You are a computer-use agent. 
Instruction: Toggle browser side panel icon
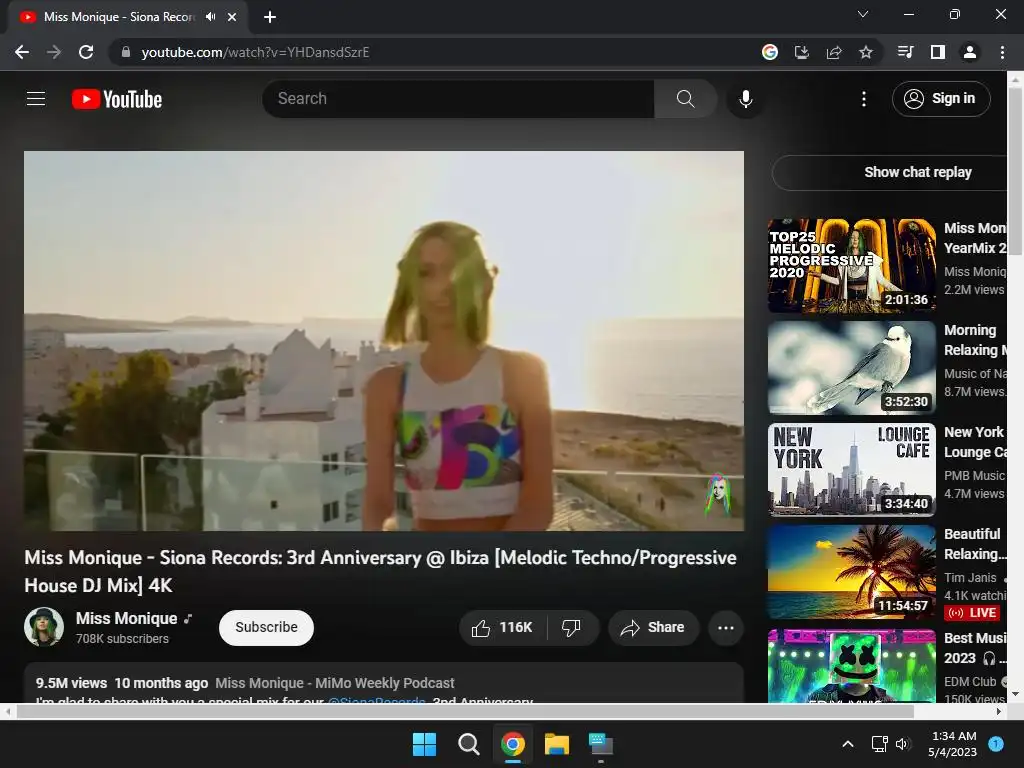(938, 52)
